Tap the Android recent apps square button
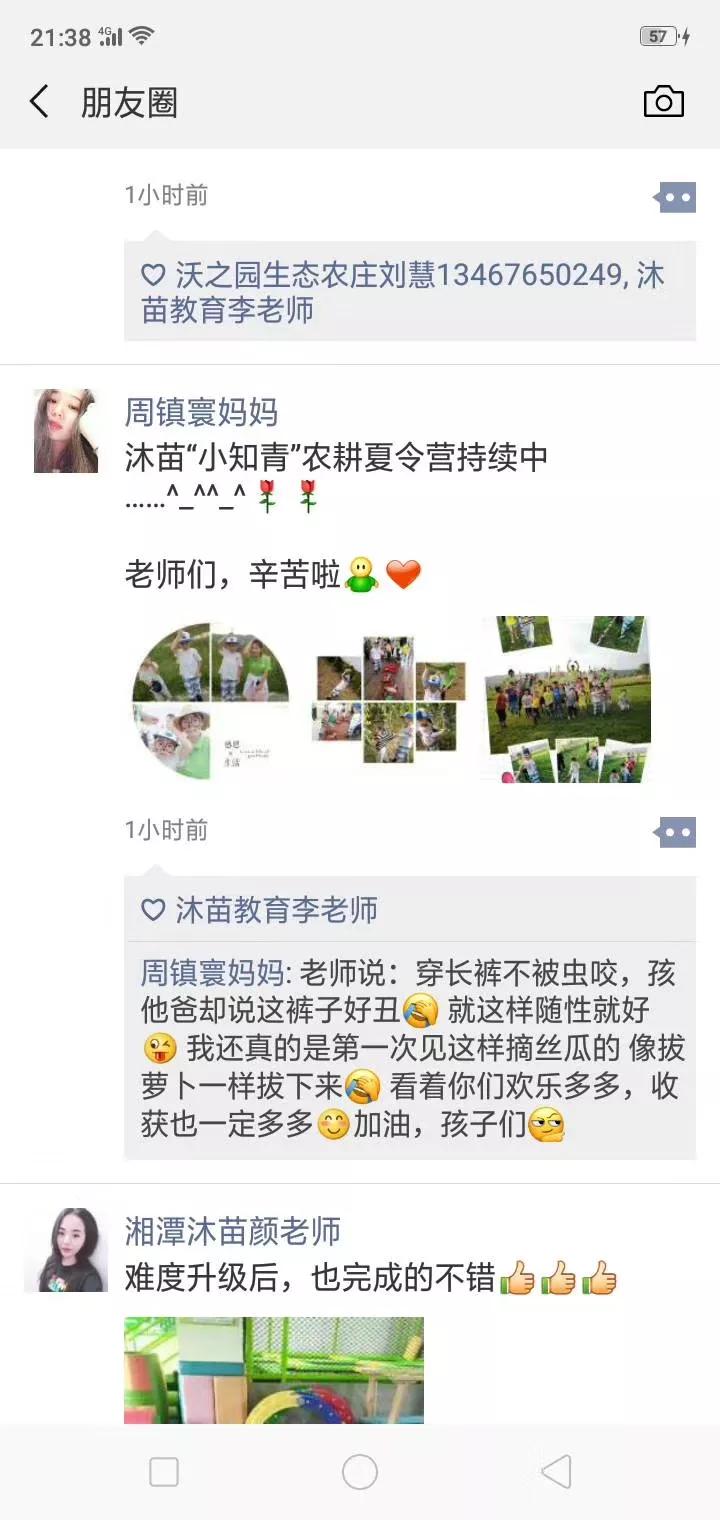Viewport: 720px width, 1520px height. click(x=164, y=1472)
